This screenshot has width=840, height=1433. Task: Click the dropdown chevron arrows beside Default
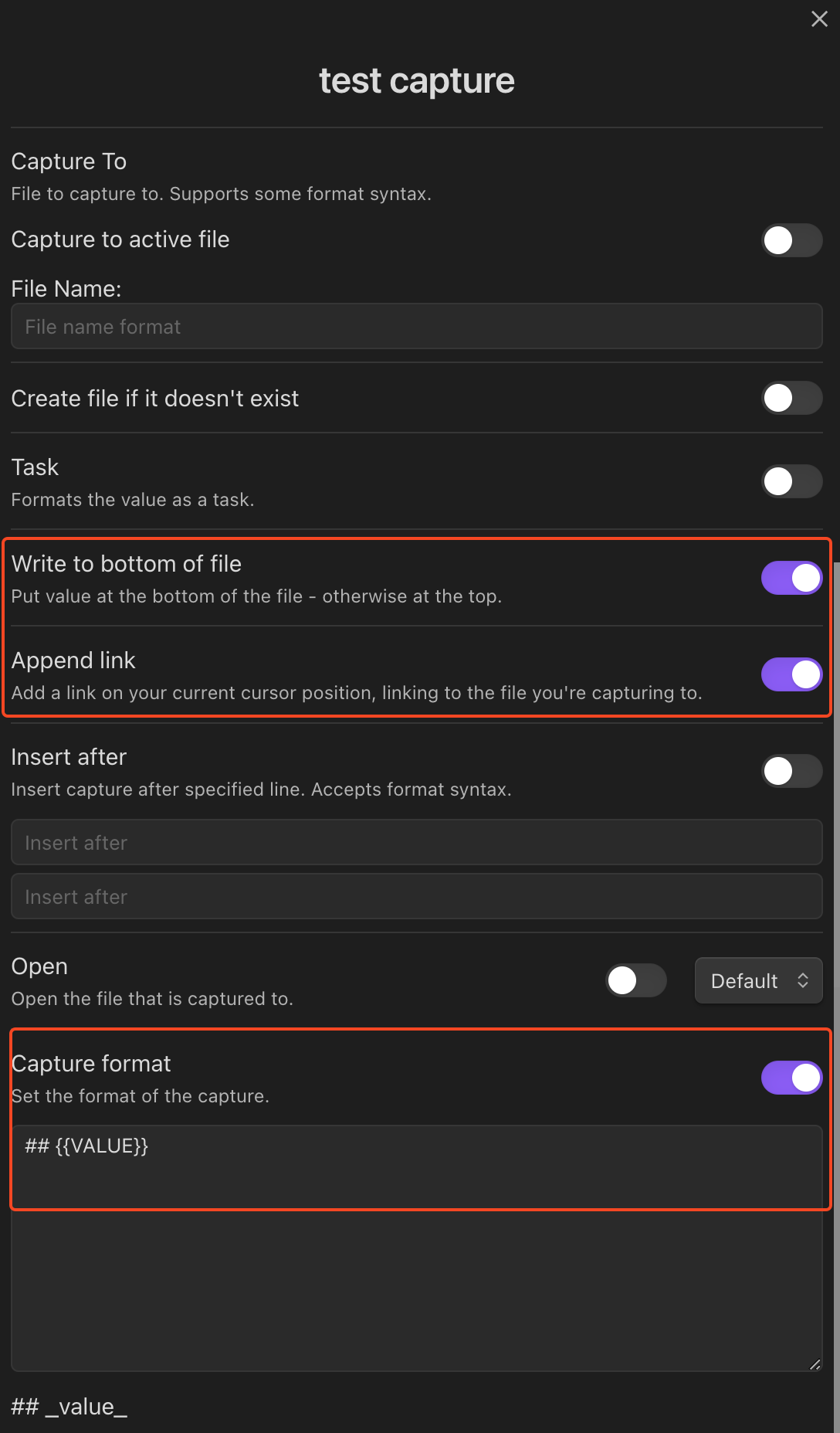[x=803, y=981]
